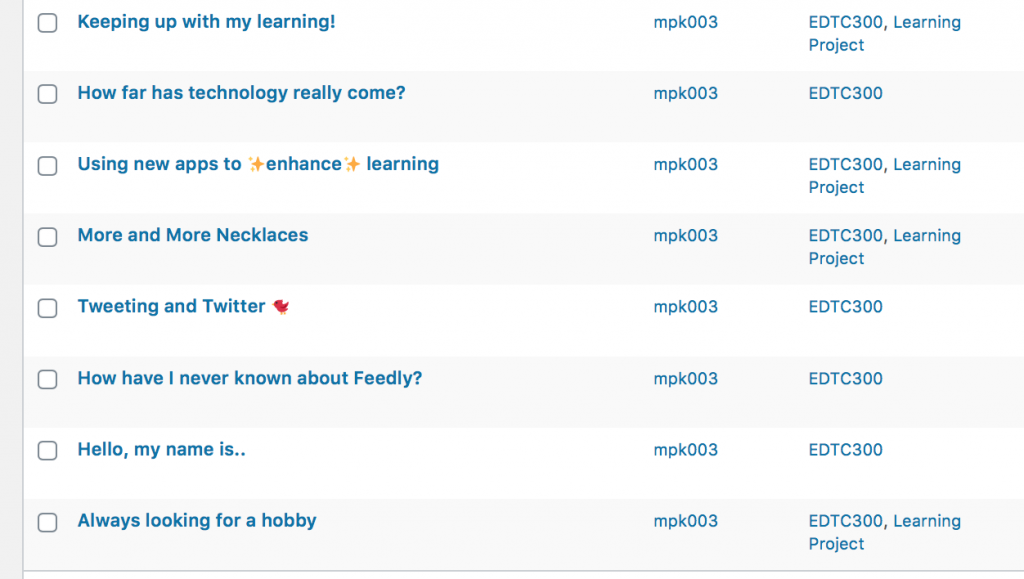Image resolution: width=1024 pixels, height=579 pixels.
Task: Open Using new apps to enhance learning post
Action: 258,164
